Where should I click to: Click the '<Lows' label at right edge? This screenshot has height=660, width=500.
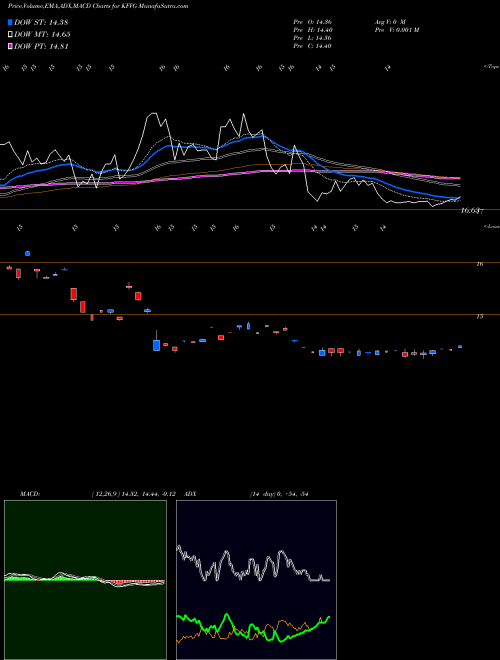coord(492,226)
